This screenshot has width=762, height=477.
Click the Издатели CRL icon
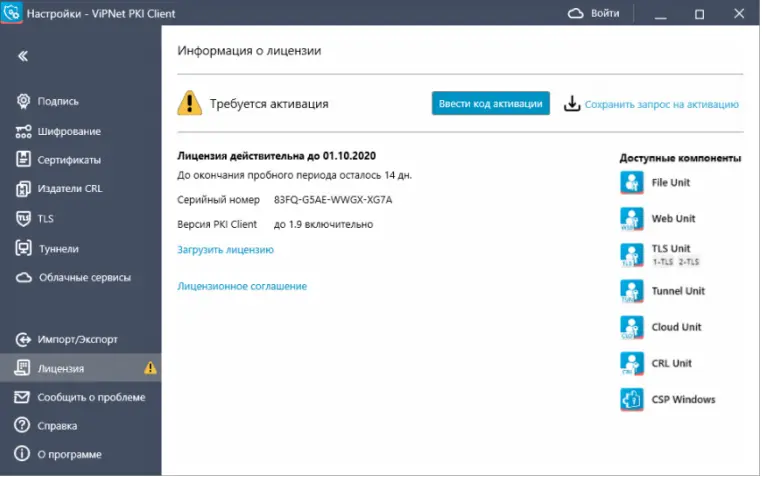click(x=23, y=188)
